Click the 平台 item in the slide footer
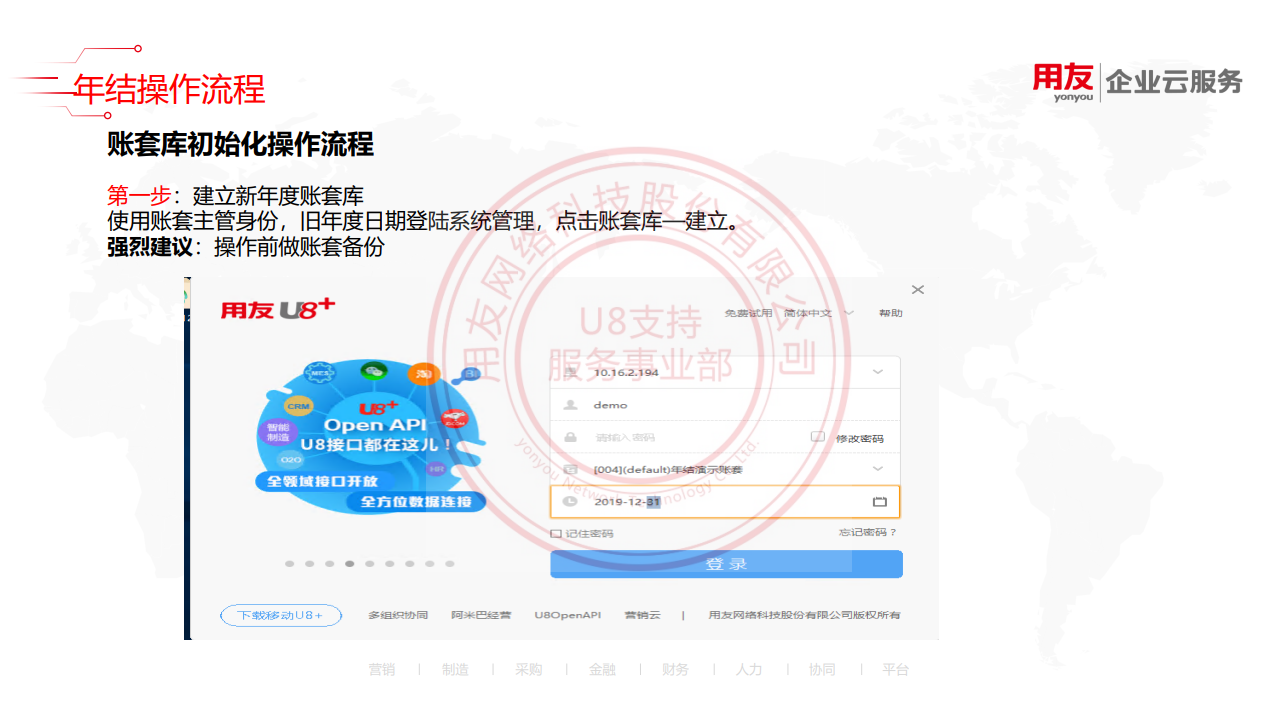This screenshot has height=717, width=1278. pyautogui.click(x=896, y=670)
